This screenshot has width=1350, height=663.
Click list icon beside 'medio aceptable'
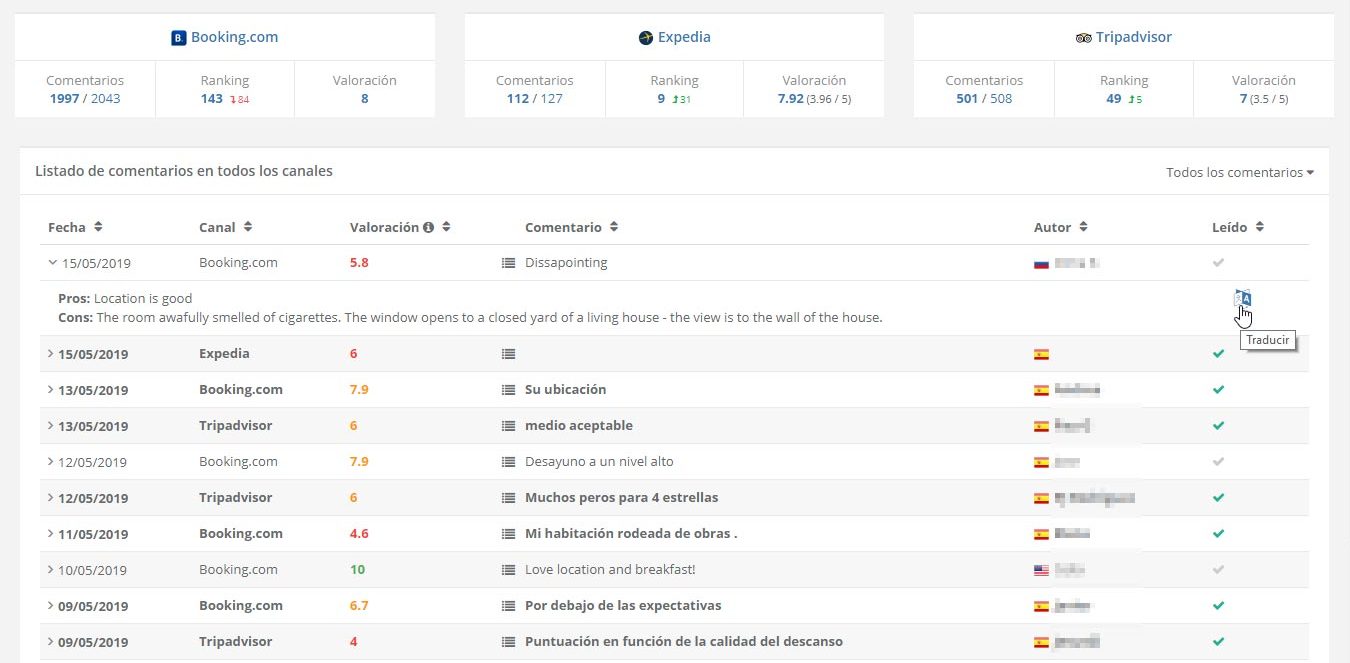point(508,426)
